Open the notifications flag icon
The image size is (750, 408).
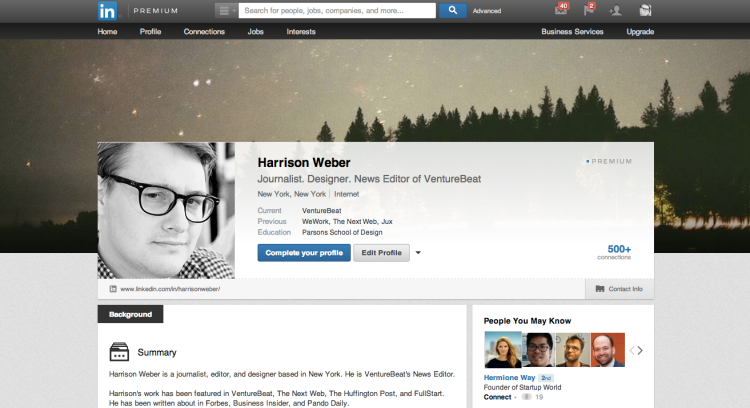pos(589,10)
